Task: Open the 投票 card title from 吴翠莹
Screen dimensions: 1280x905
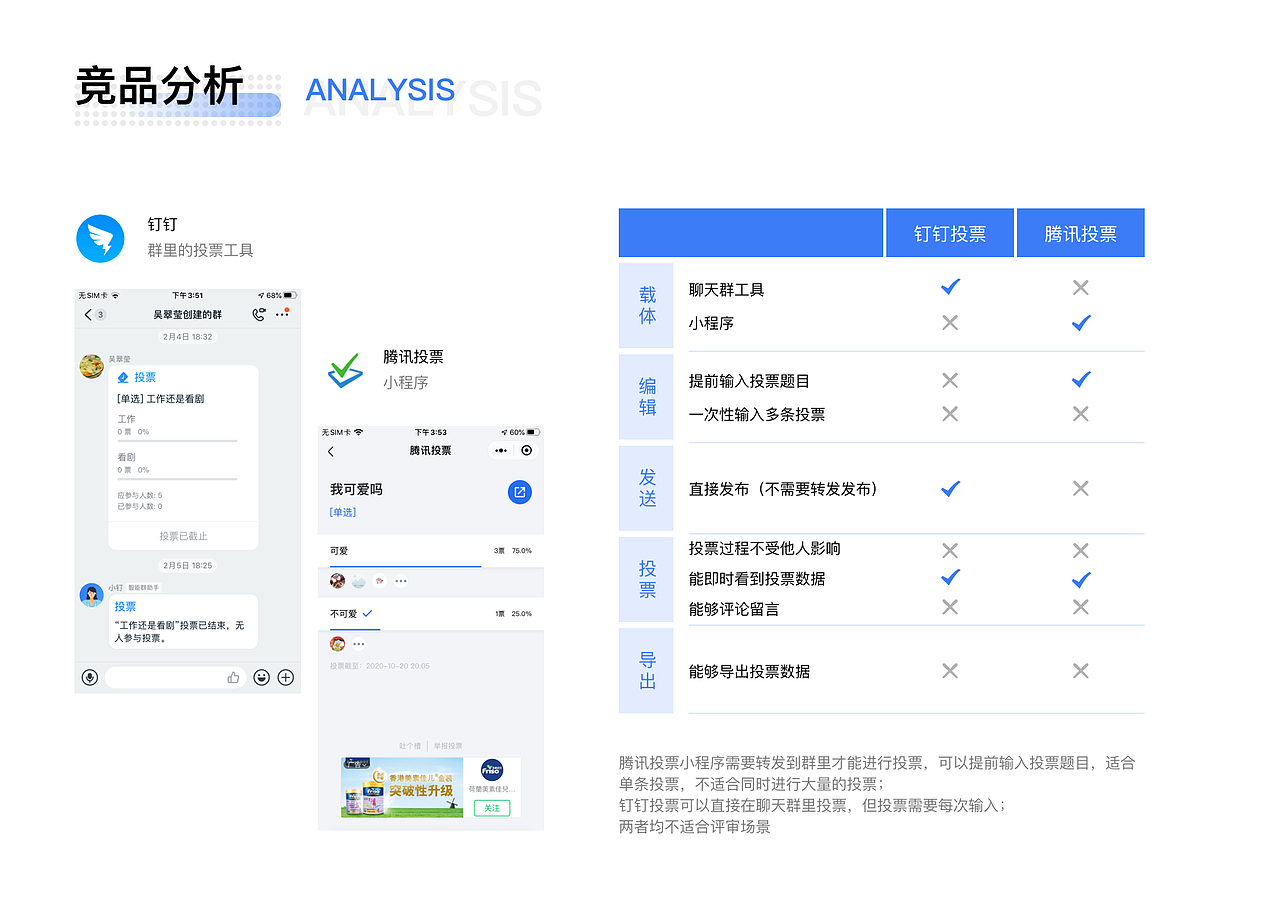Action: tap(145, 378)
